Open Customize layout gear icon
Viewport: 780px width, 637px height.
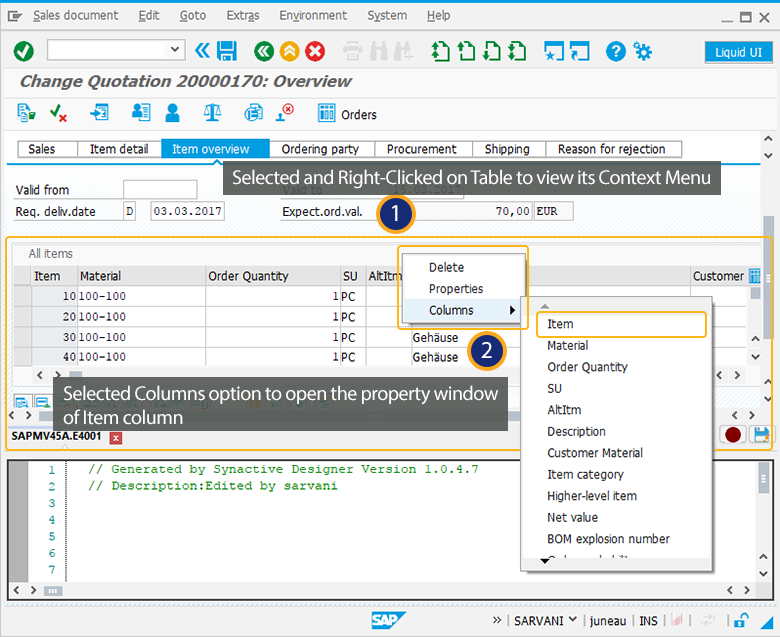coord(642,51)
